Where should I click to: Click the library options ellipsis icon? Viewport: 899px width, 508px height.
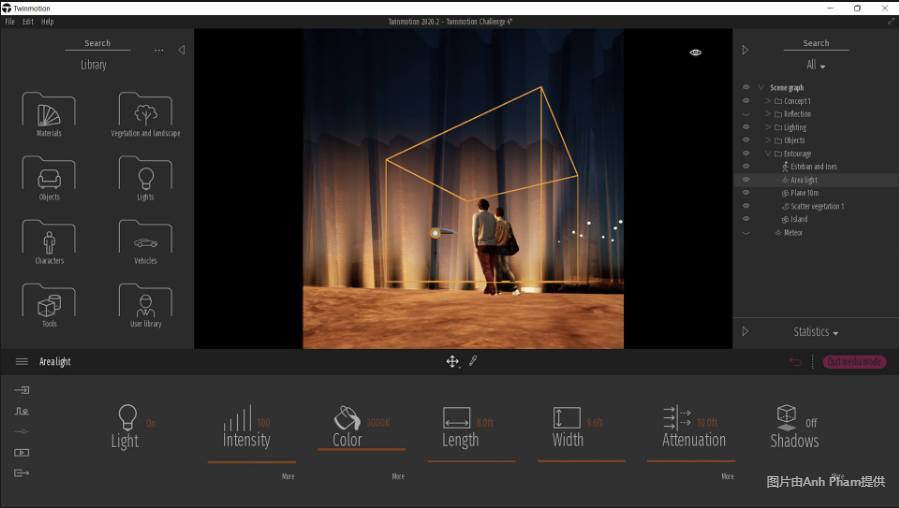159,50
